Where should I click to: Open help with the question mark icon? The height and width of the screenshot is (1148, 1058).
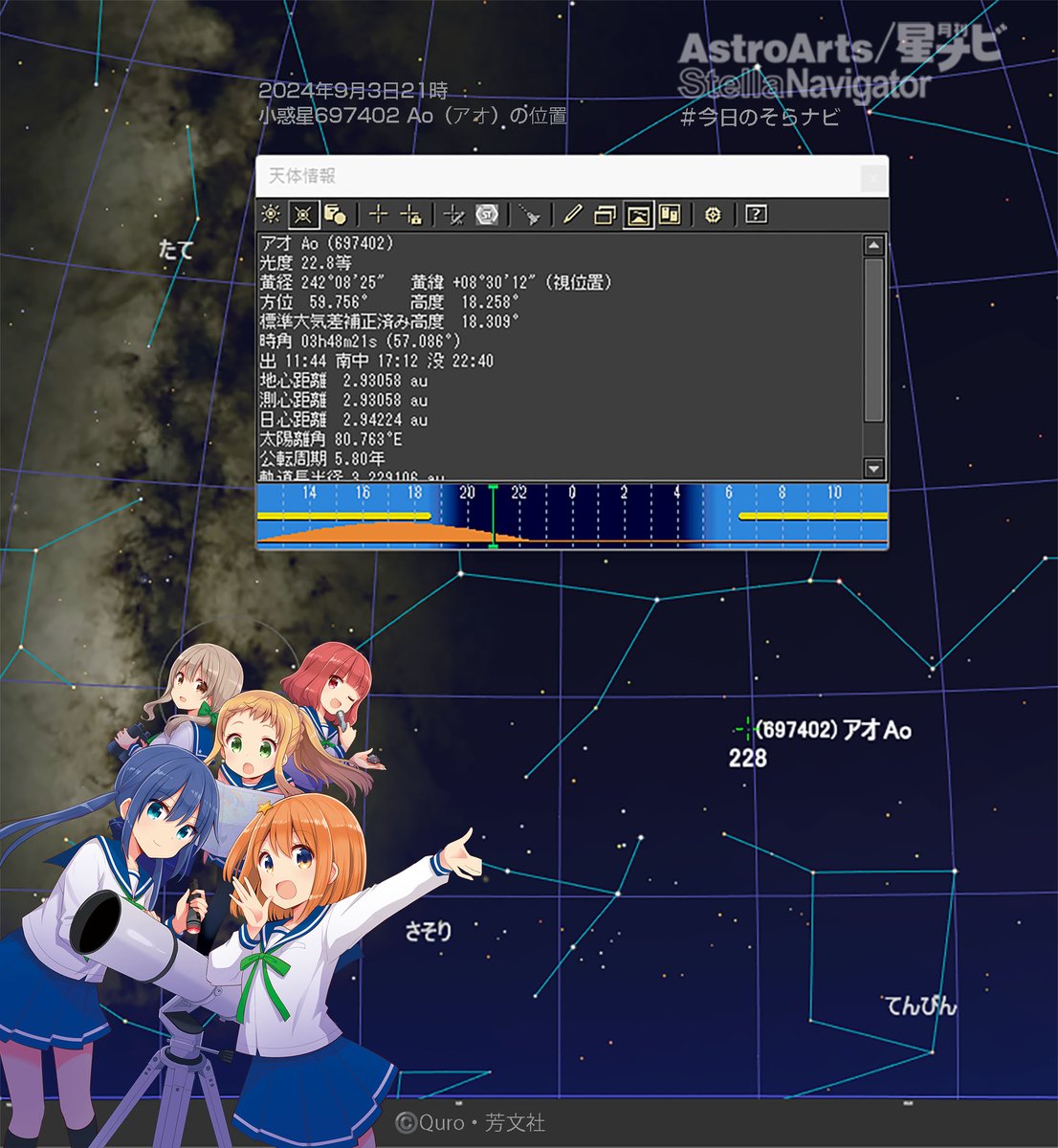[756, 214]
